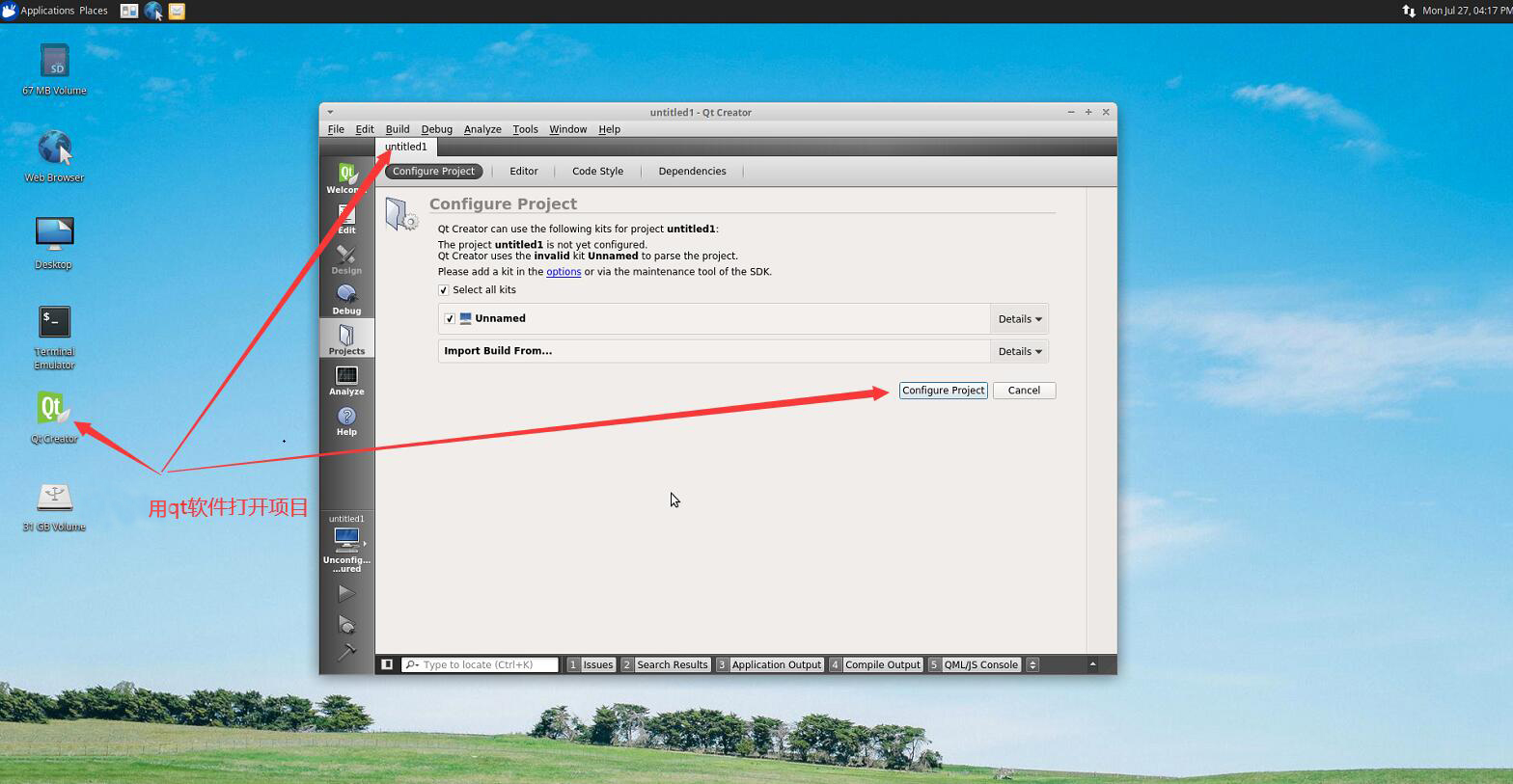Click the clock showing Mon Jul 27
The image size is (1513, 784).
(x=1466, y=11)
